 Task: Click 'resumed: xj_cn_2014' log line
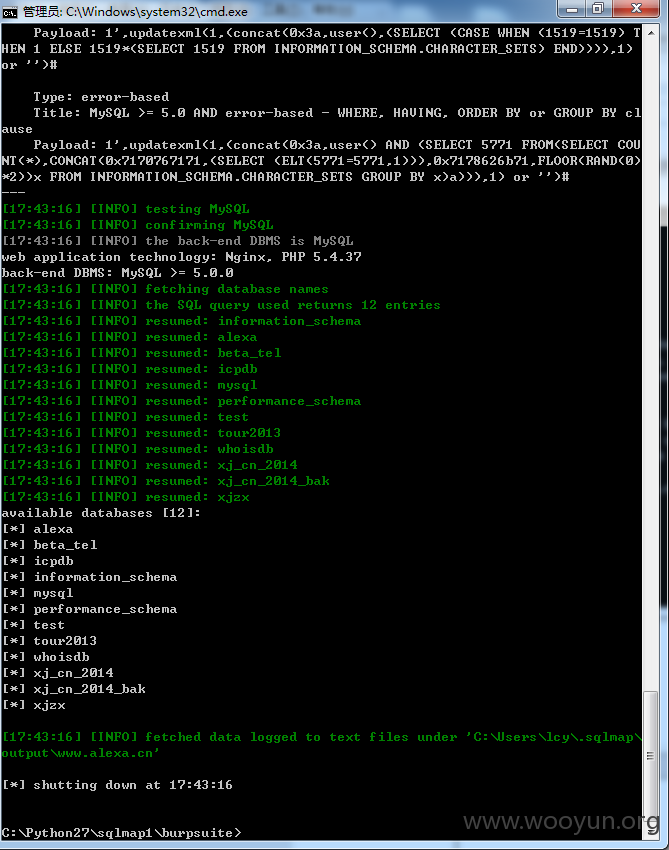(x=150, y=465)
